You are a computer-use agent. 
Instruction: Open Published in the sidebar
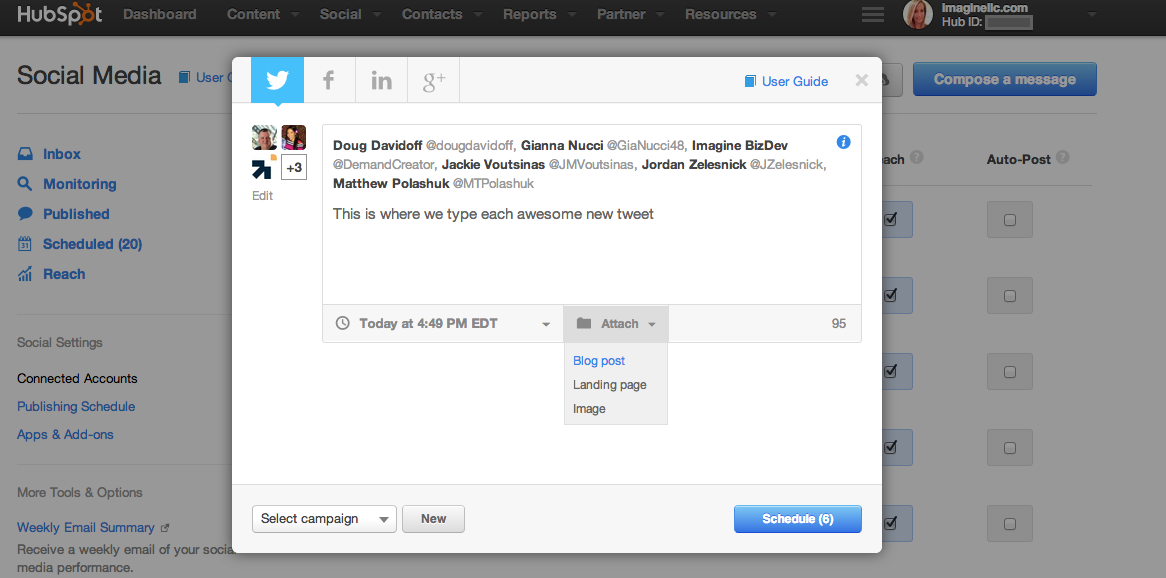[x=76, y=213]
